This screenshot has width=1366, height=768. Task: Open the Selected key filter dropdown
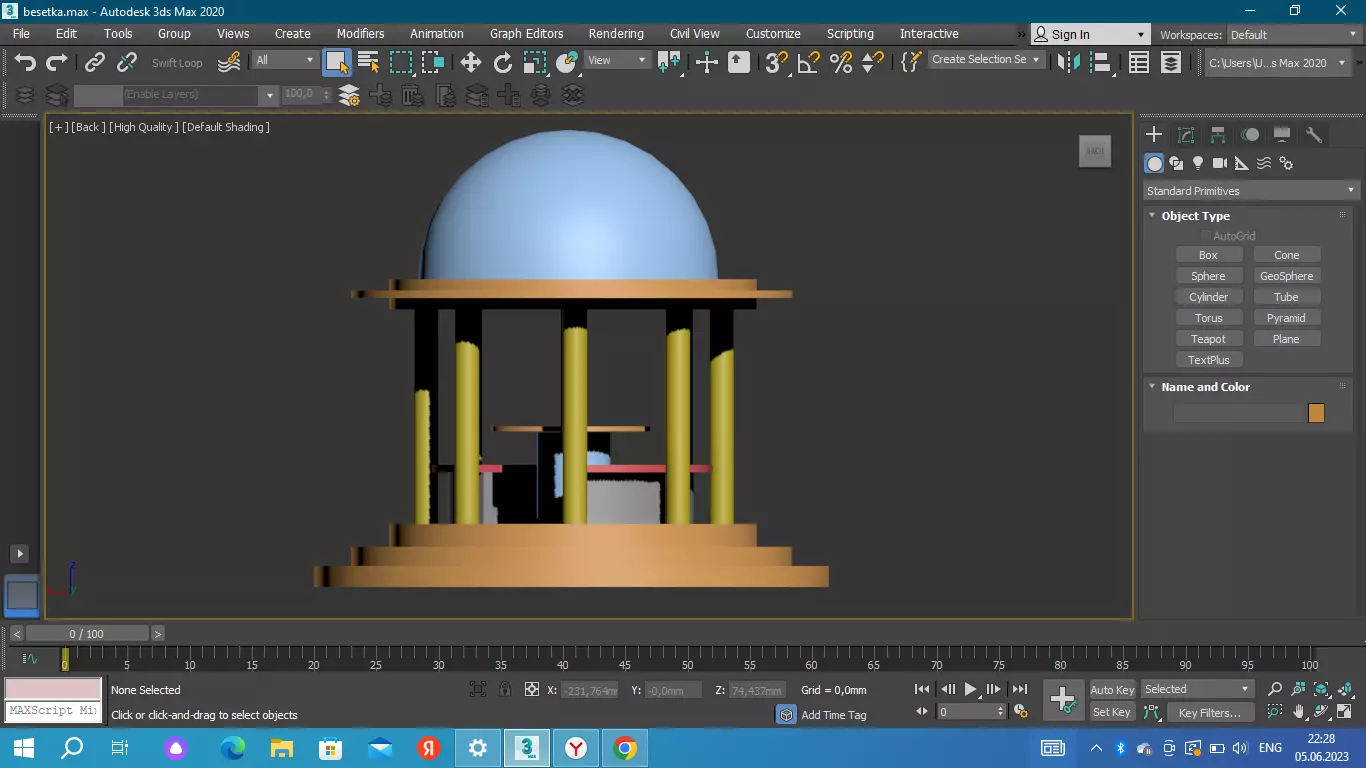click(1197, 689)
